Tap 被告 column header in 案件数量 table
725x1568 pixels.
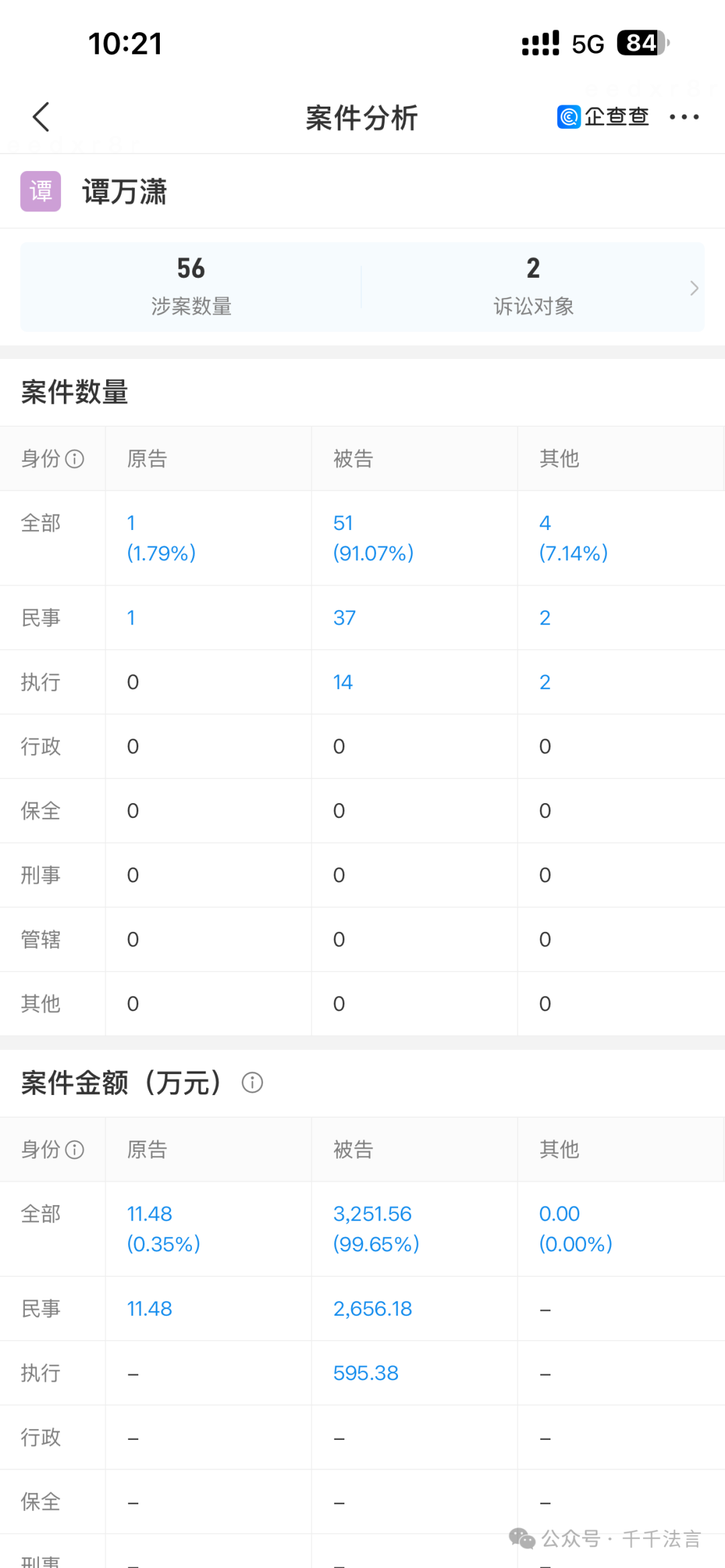pyautogui.click(x=353, y=459)
